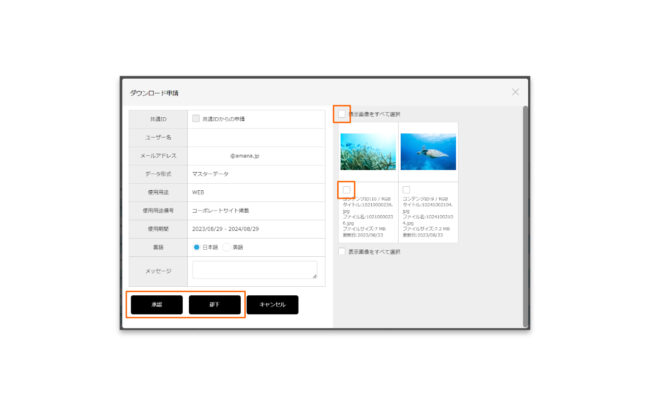Open the coral reef thumbnail

(x=368, y=151)
